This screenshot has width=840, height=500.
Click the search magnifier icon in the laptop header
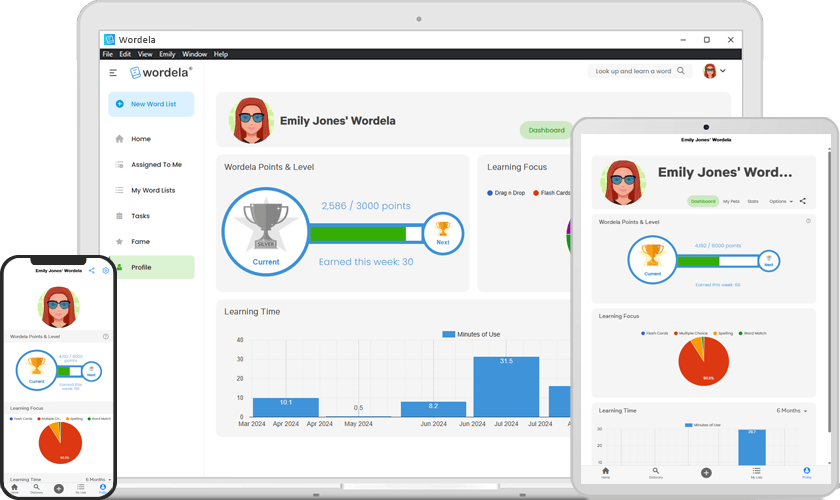tap(681, 71)
